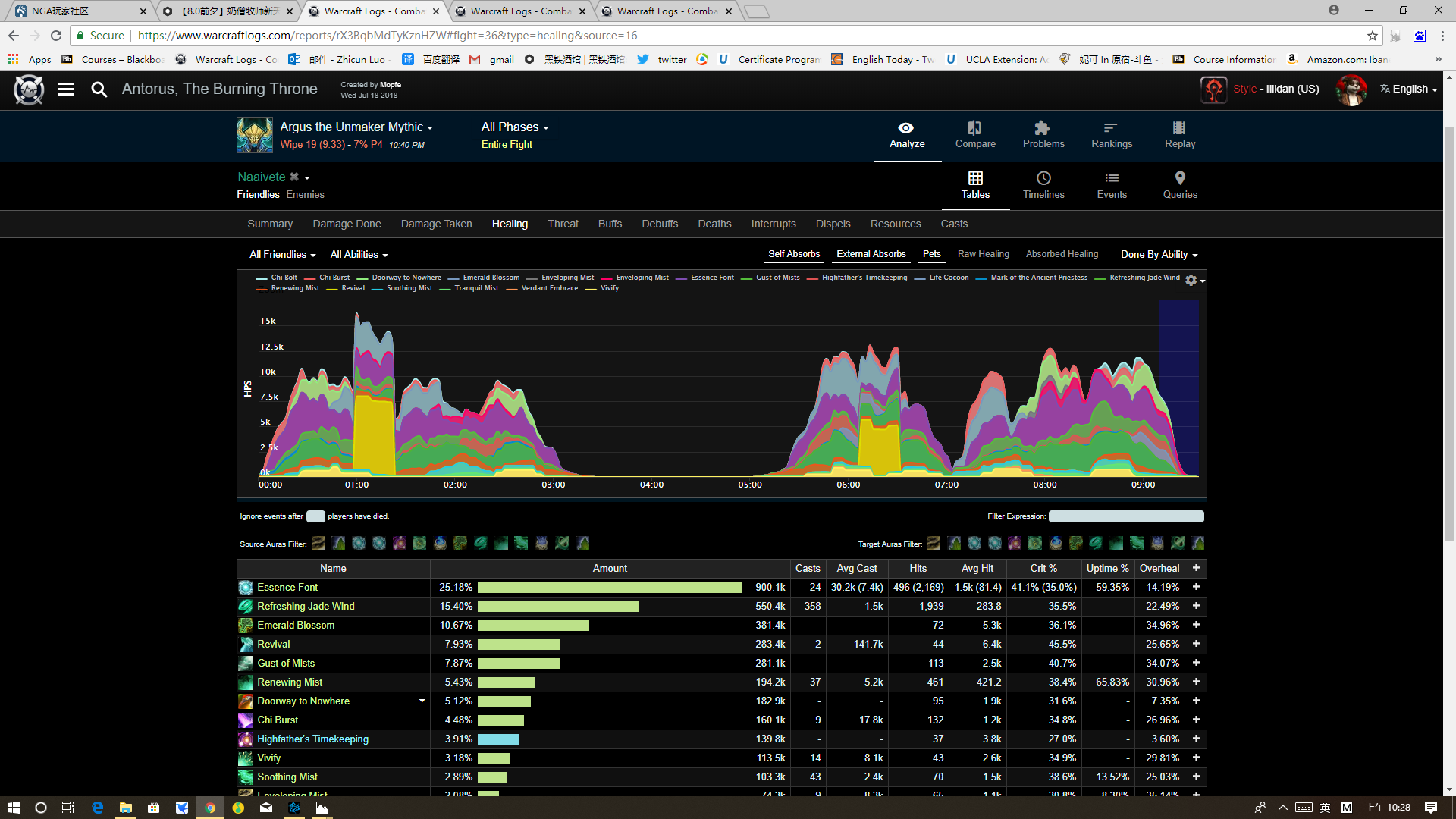Bookmark this page with star icon
The width and height of the screenshot is (1456, 819).
click(1373, 36)
